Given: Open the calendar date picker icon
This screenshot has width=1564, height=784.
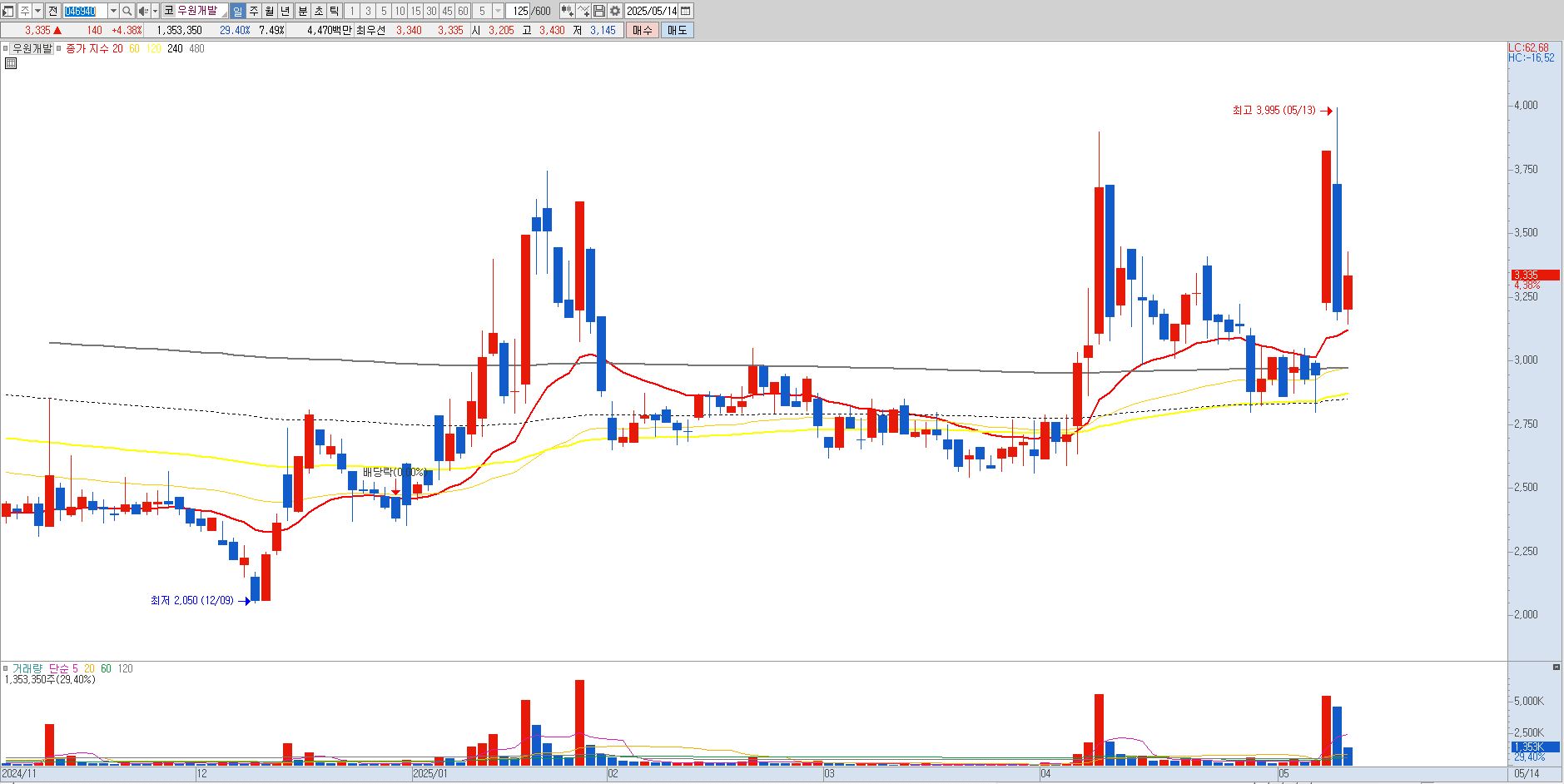Looking at the screenshot, I should tap(686, 11).
